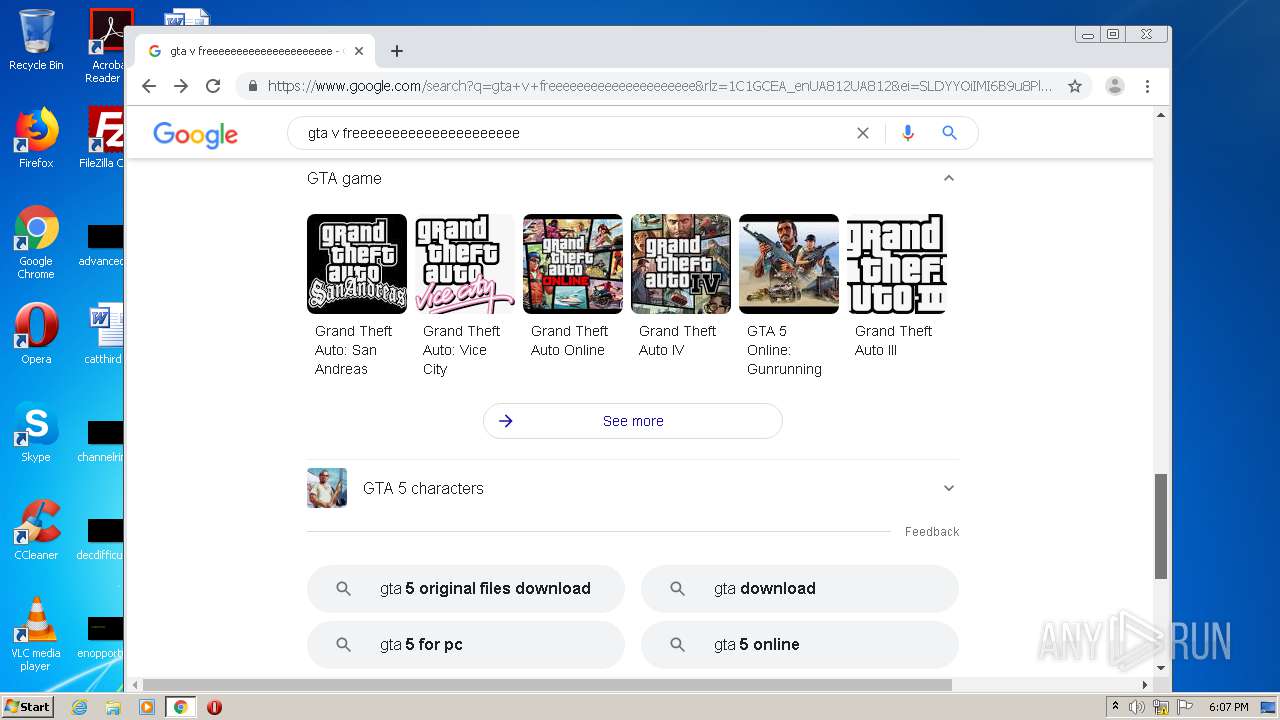Open Grand Theft Auto Online thumbnail

click(x=573, y=264)
